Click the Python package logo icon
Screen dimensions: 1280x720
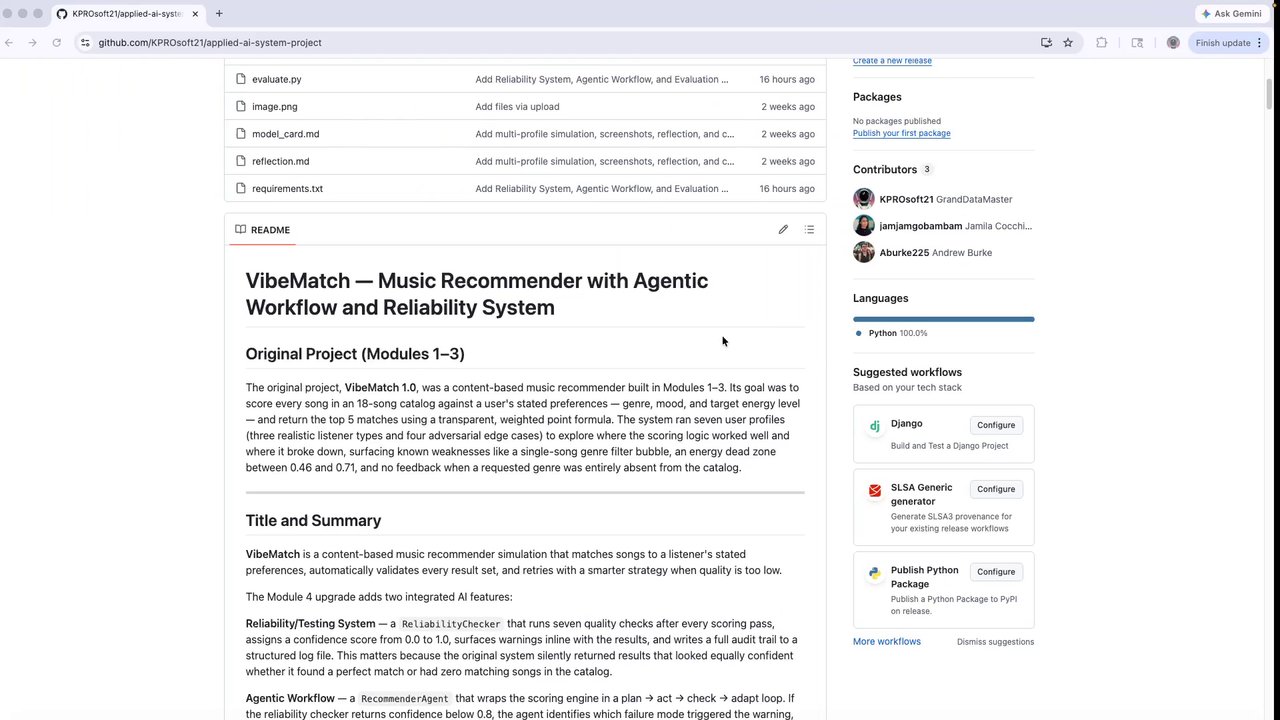[x=874, y=573]
